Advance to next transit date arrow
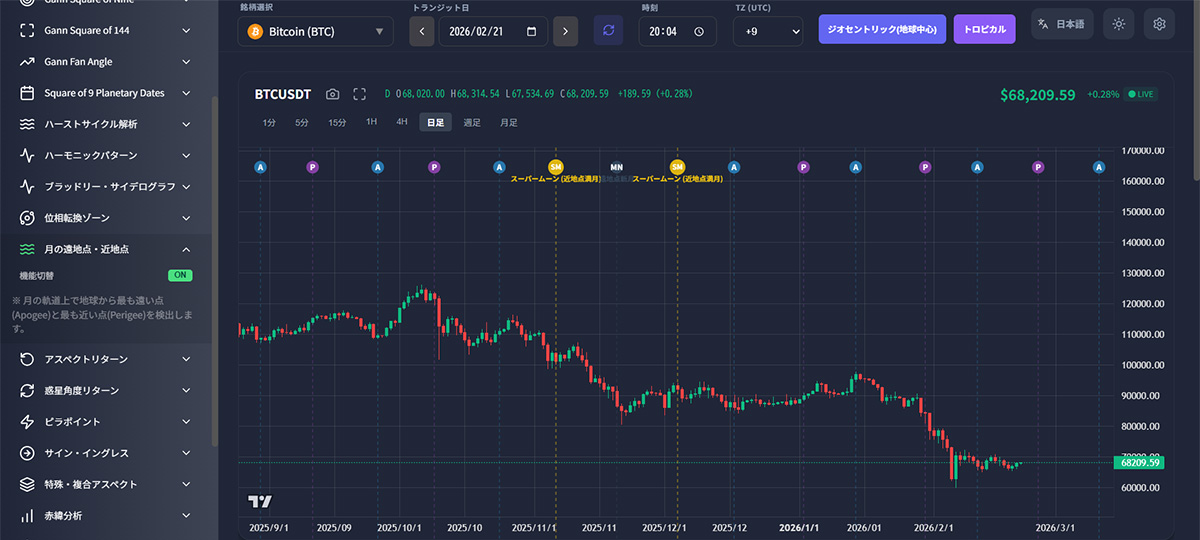 (x=565, y=31)
